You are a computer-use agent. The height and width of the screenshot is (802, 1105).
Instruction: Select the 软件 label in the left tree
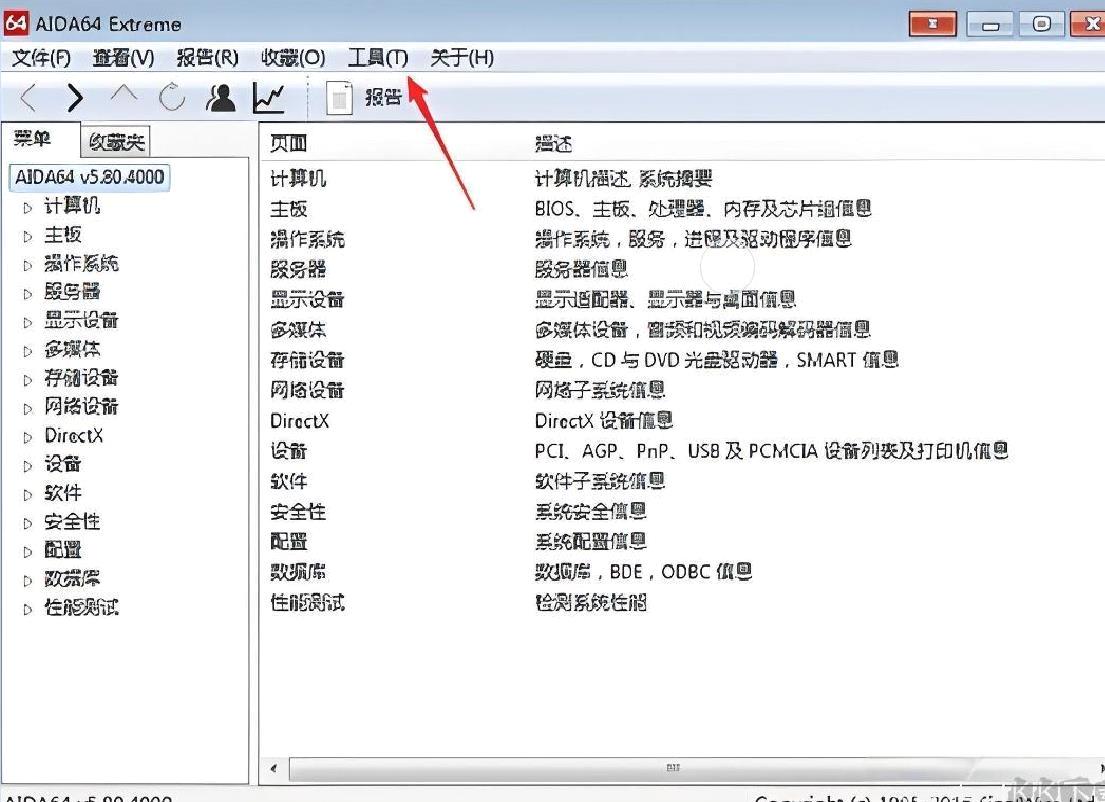tap(63, 493)
